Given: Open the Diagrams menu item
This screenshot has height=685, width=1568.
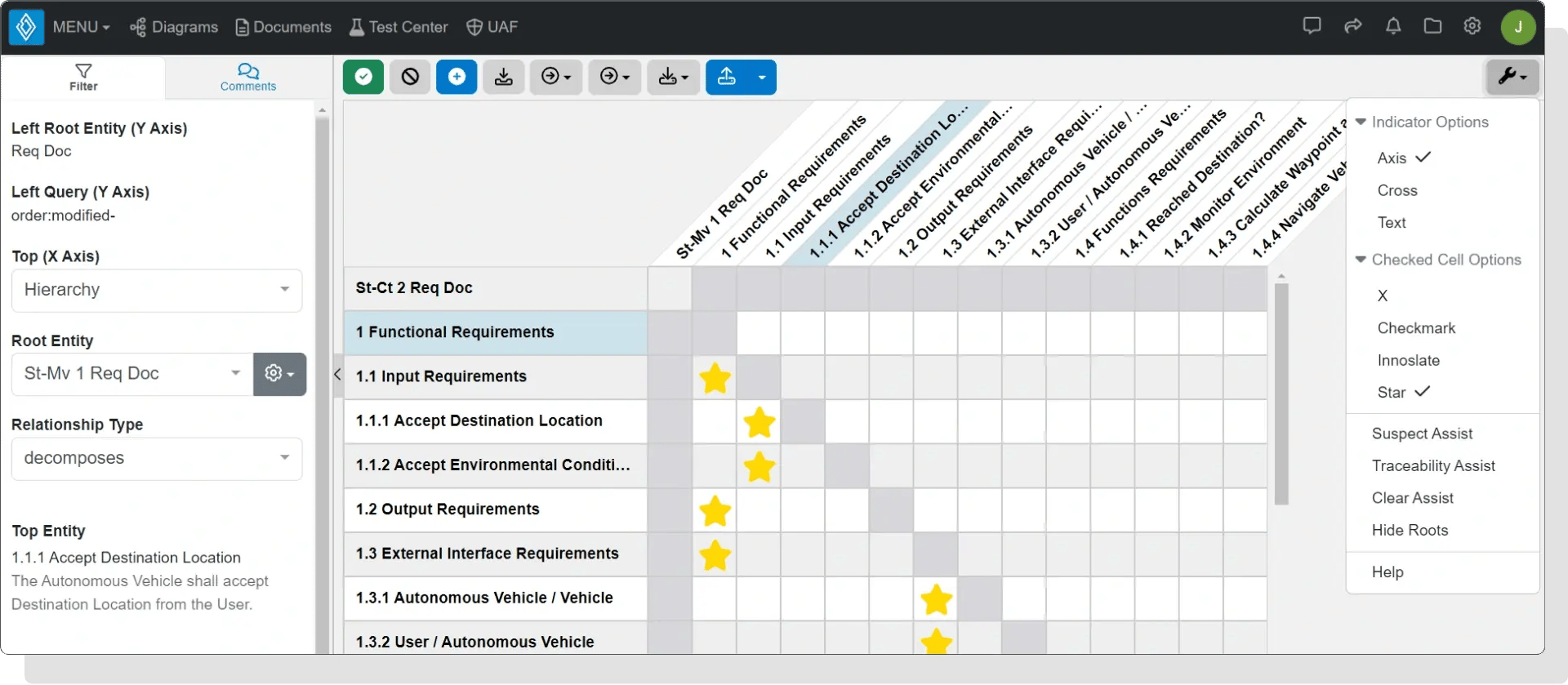Looking at the screenshot, I should point(174,27).
